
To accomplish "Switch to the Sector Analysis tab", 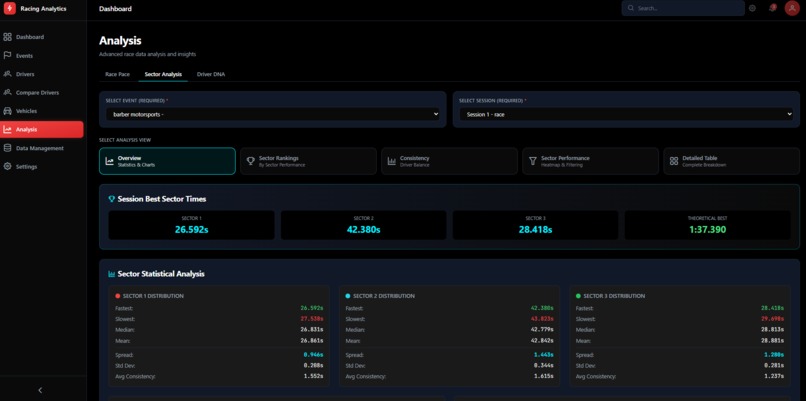I will pyautogui.click(x=163, y=75).
